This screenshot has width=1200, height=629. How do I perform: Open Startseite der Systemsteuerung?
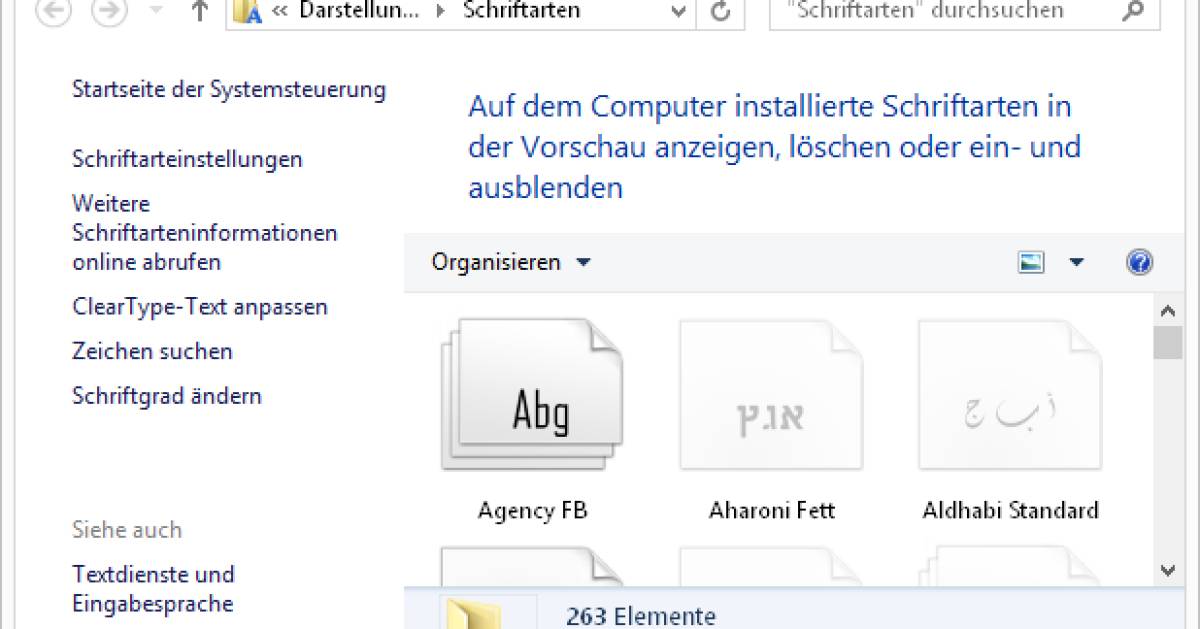(229, 89)
